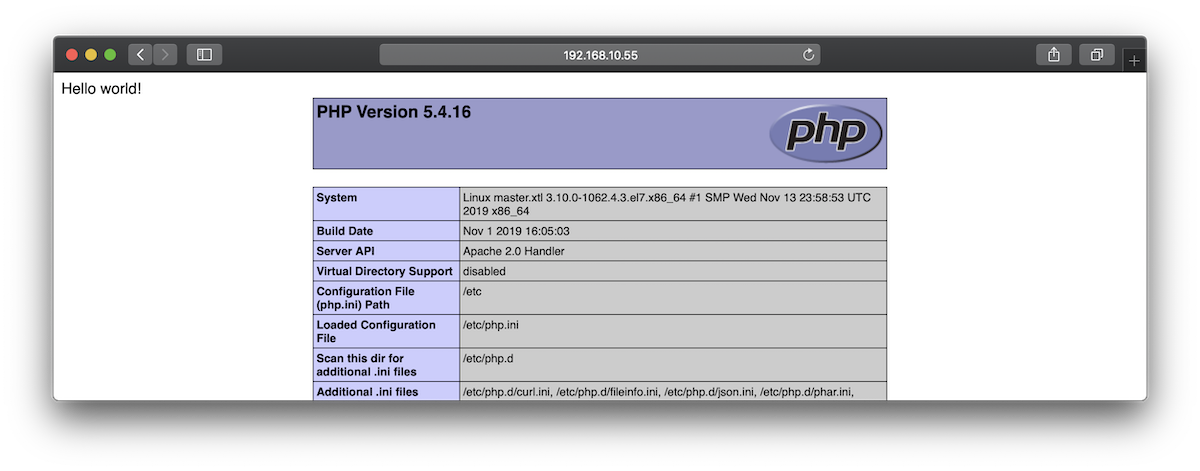Reload the current page

point(809,55)
